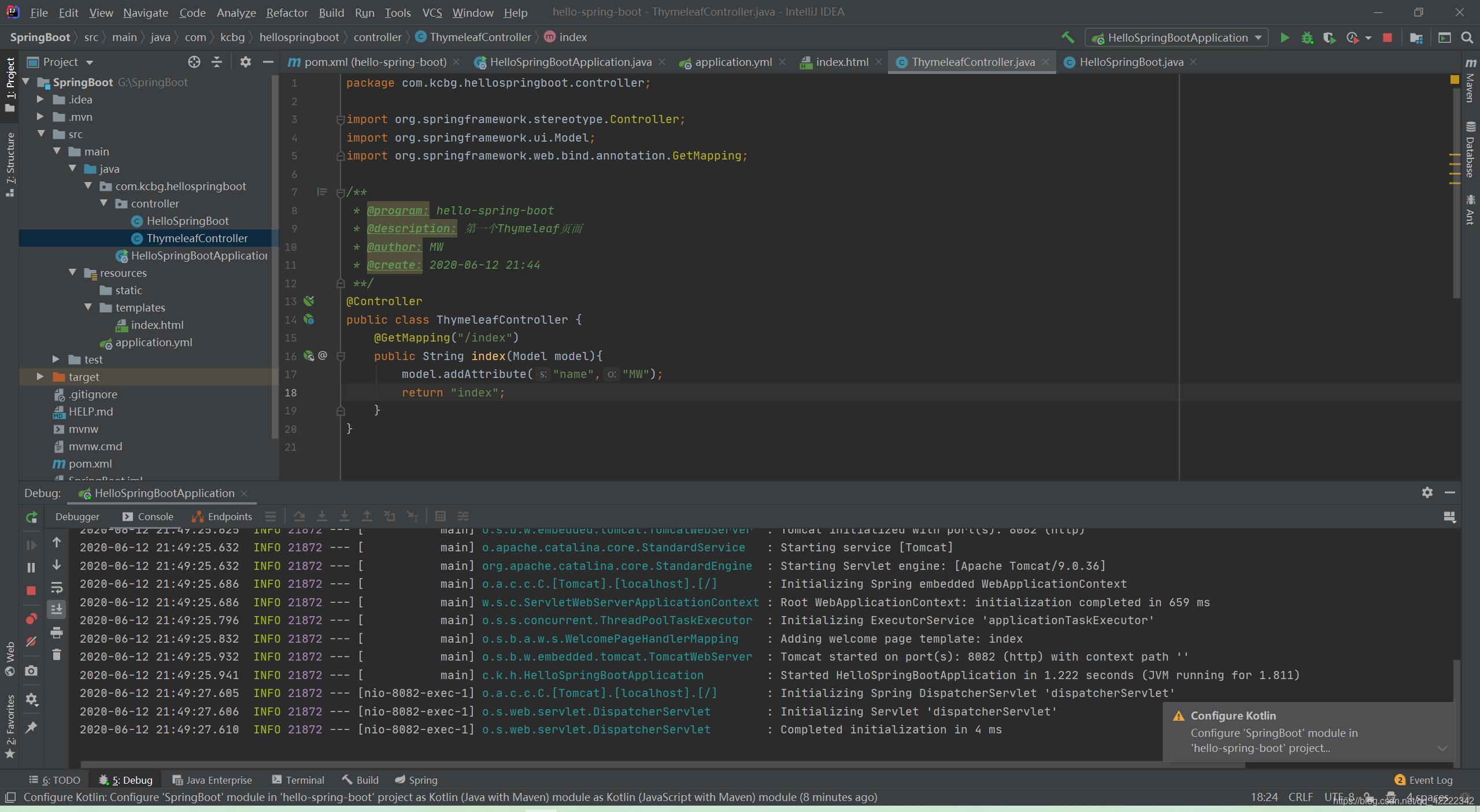Stop application from main toolbar red square
Viewport: 1480px width, 812px height.
click(1387, 38)
